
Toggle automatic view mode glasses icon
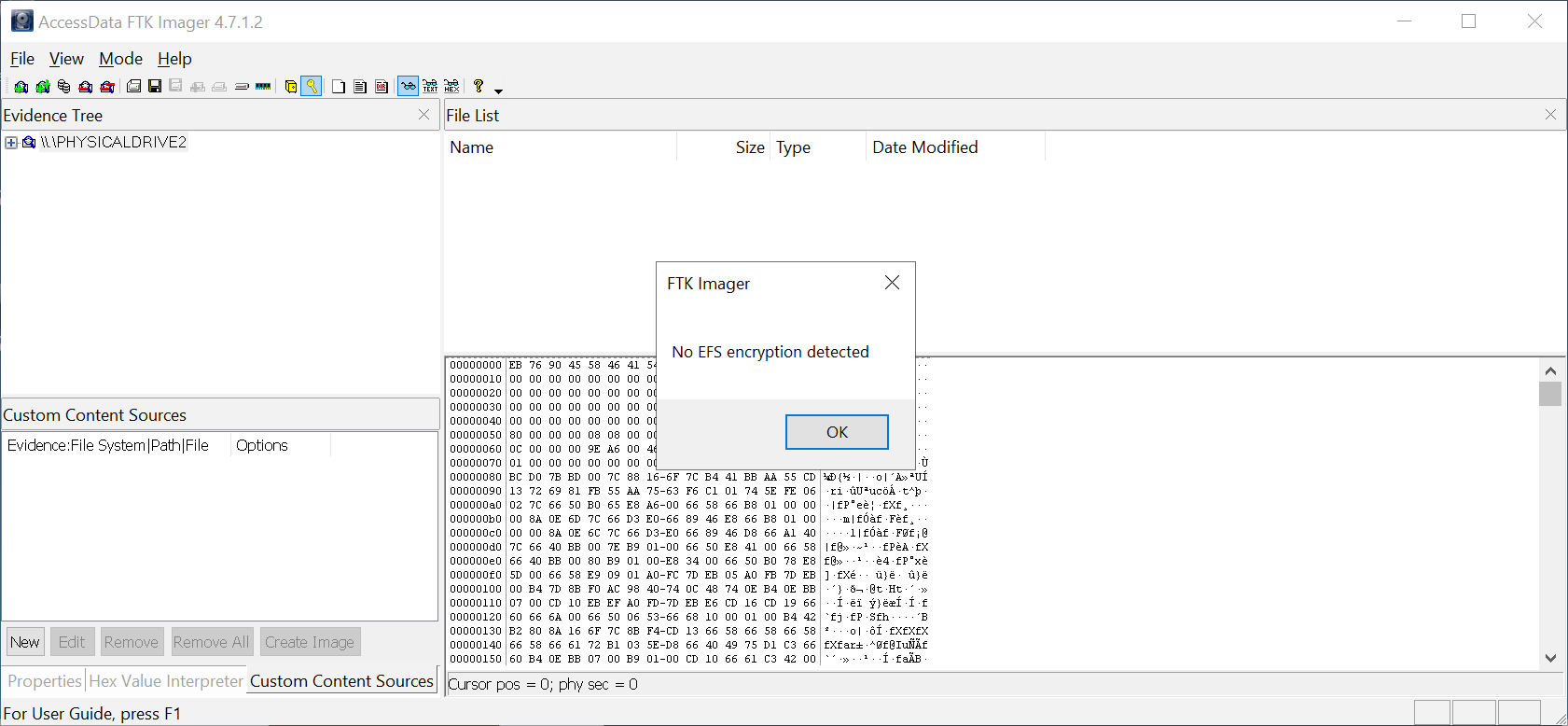(x=408, y=87)
